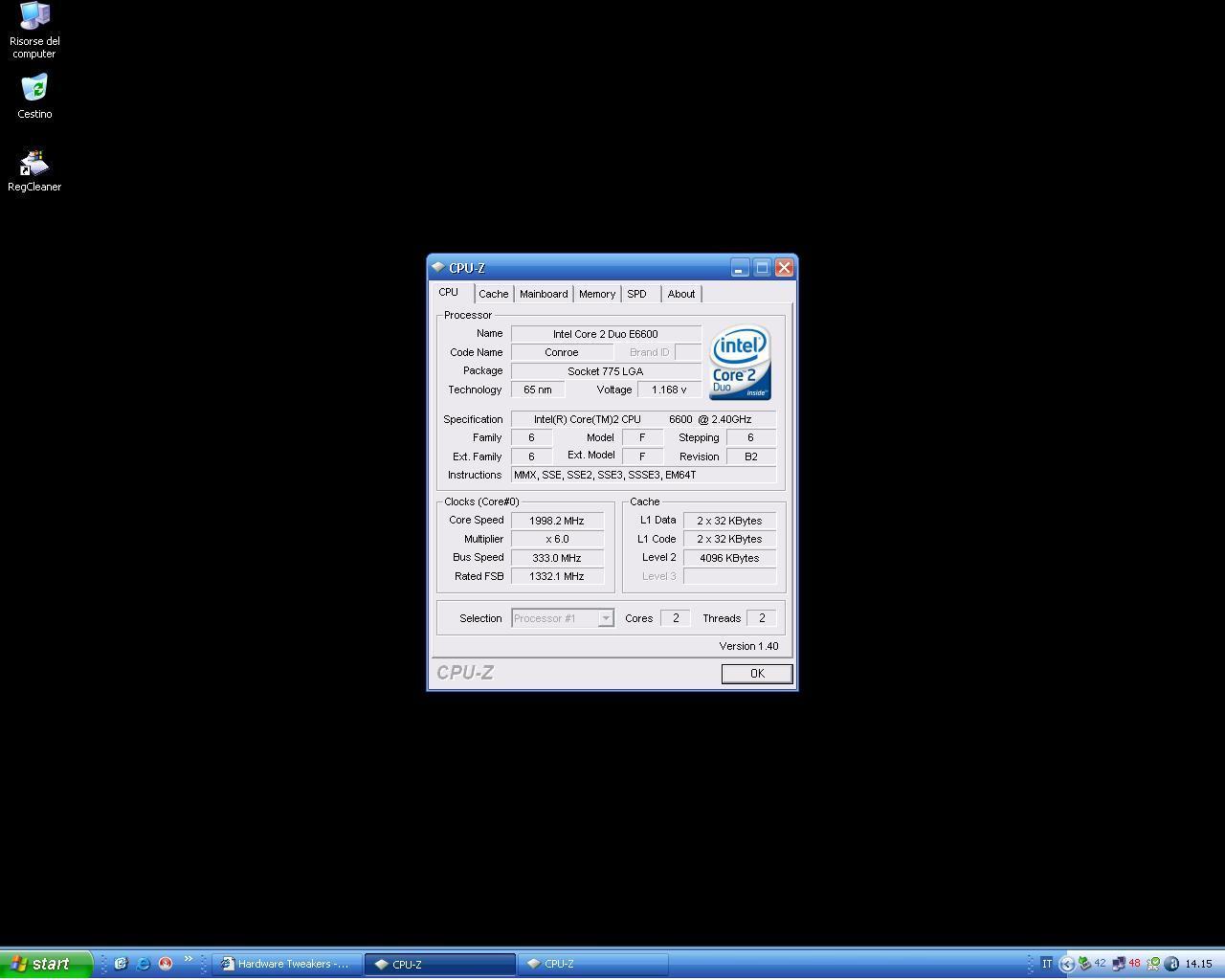Click the Level 2 cache value 4096 KBytes
This screenshot has height=980, width=1225.
pyautogui.click(x=729, y=558)
